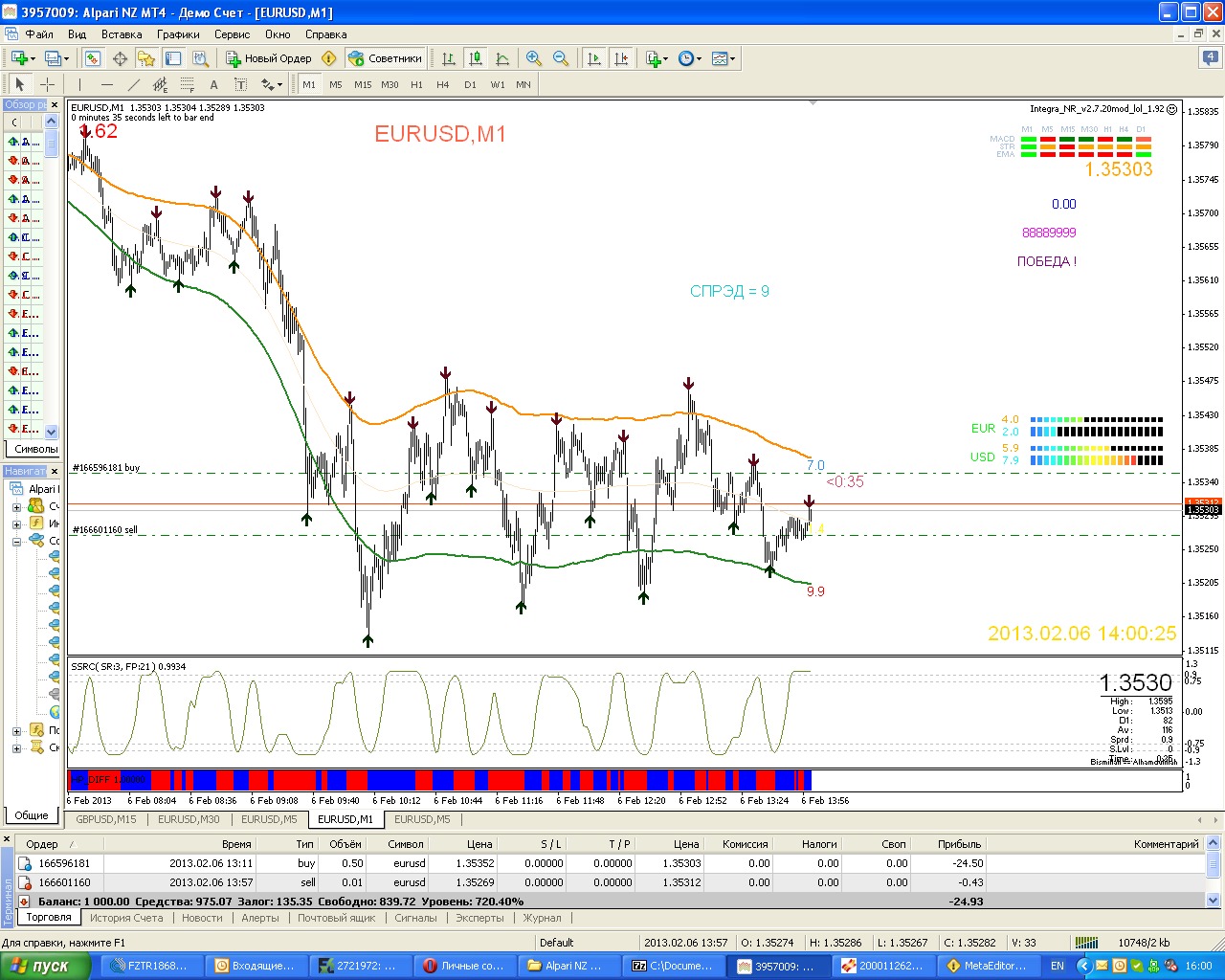Open the Сервис menu
Screen dimensions: 1225x980
pyautogui.click(x=232, y=33)
